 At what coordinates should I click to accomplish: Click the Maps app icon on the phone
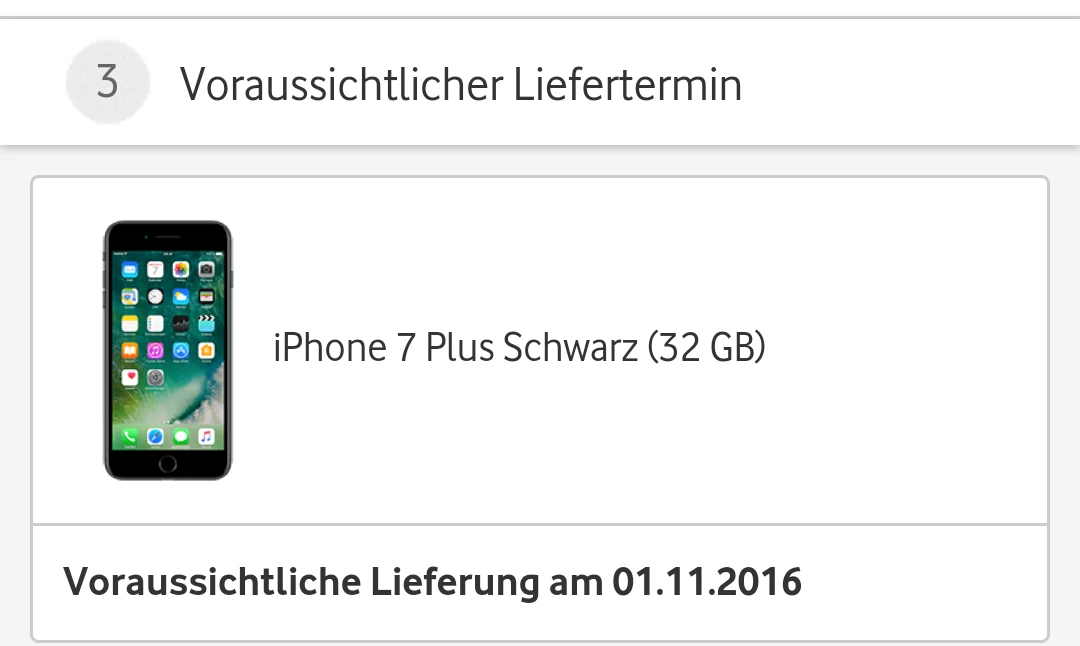pyautogui.click(x=129, y=297)
